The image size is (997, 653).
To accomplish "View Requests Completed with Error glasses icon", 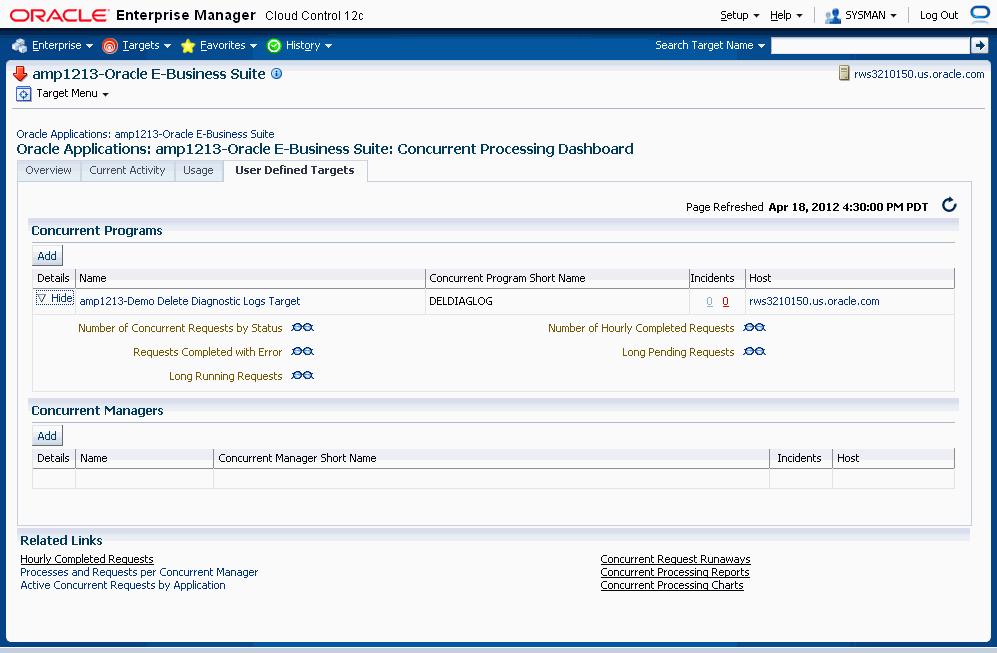I will click(303, 352).
